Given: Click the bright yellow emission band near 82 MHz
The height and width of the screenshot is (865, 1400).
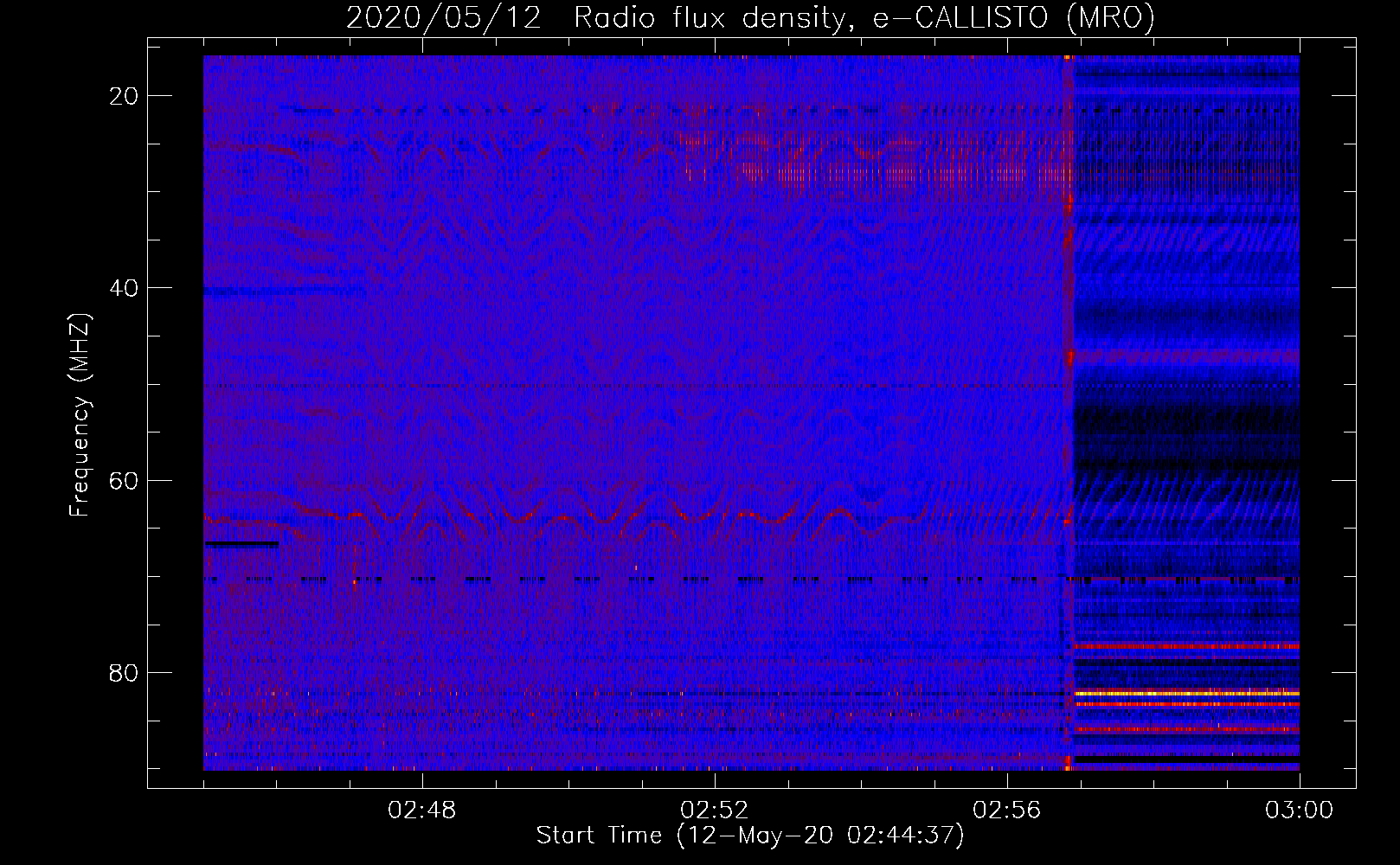Looking at the screenshot, I should [x=1186, y=694].
